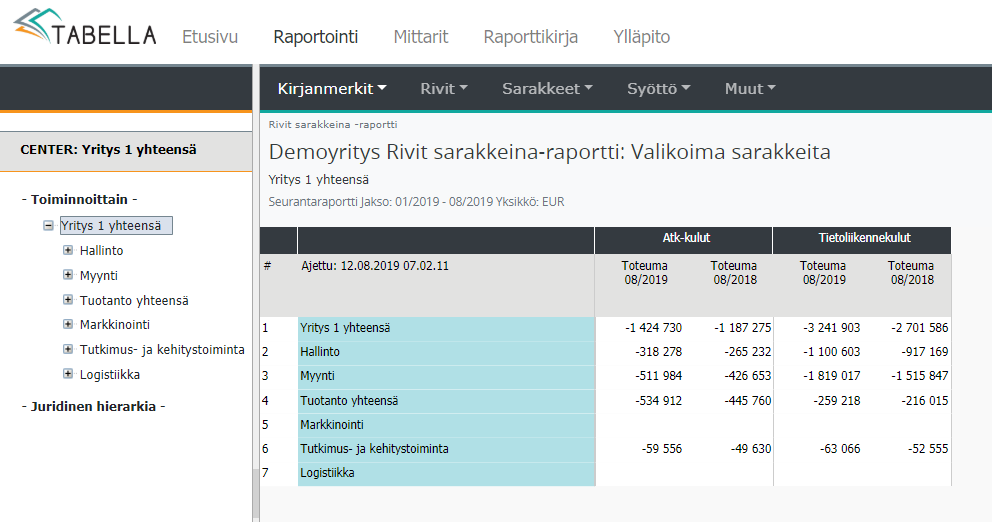Viewport: 992px width, 522px height.
Task: Expand the Myynti tree node
Action: [x=68, y=275]
